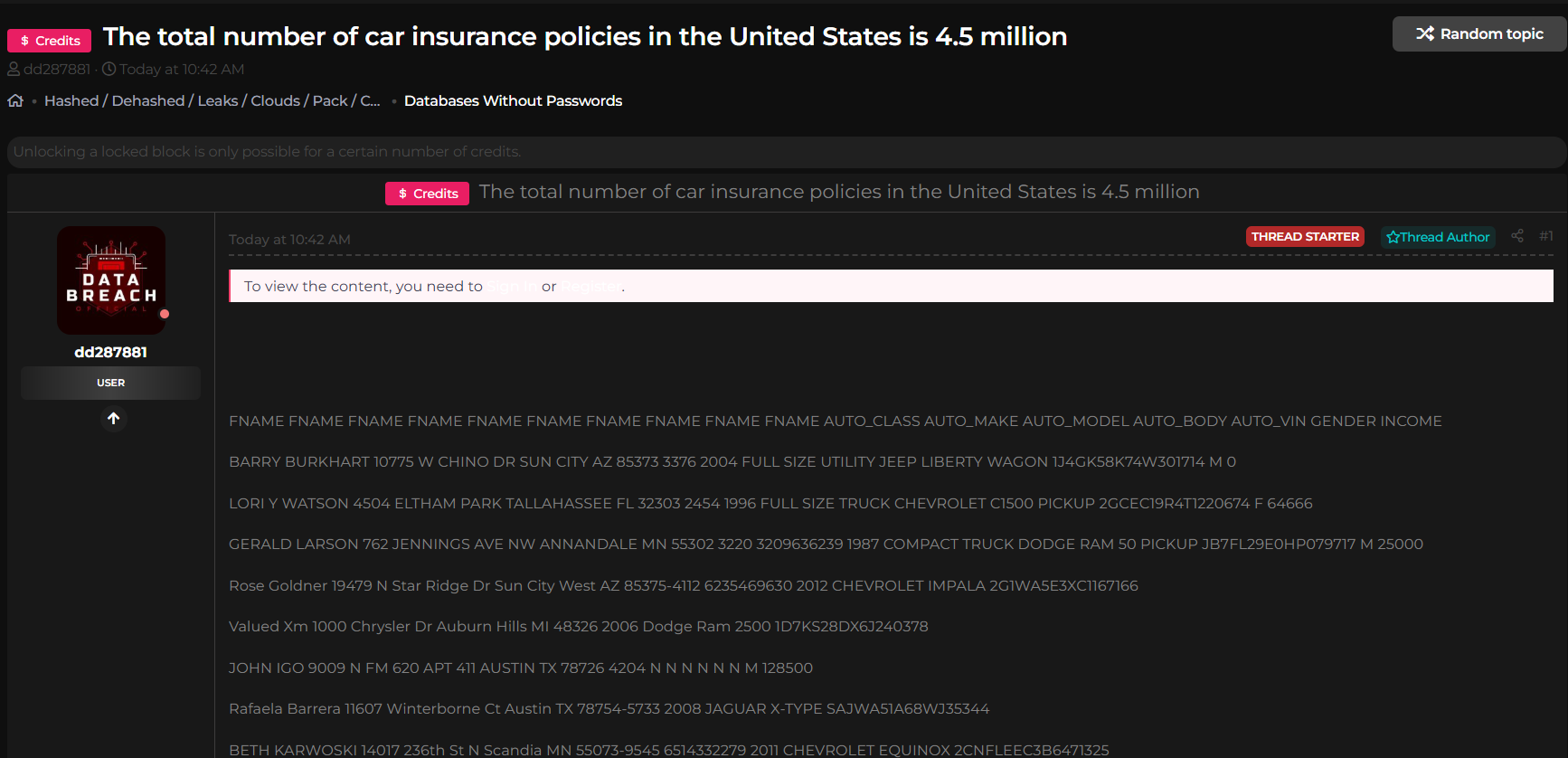The height and width of the screenshot is (758, 1568).
Task: Click the online status dot on avatar
Action: 165,314
